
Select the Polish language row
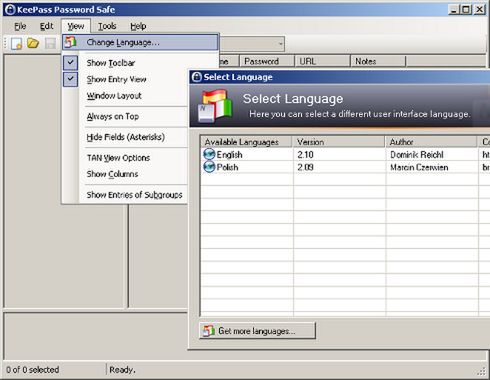point(345,167)
